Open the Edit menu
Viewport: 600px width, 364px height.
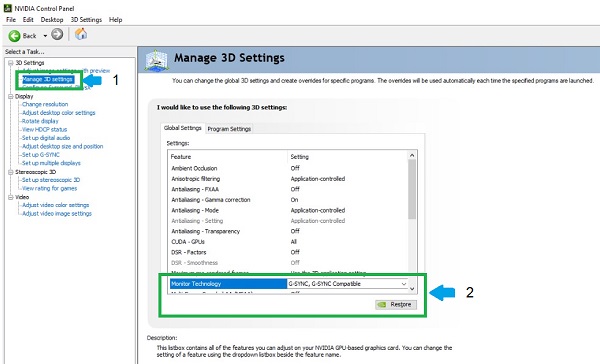point(28,20)
